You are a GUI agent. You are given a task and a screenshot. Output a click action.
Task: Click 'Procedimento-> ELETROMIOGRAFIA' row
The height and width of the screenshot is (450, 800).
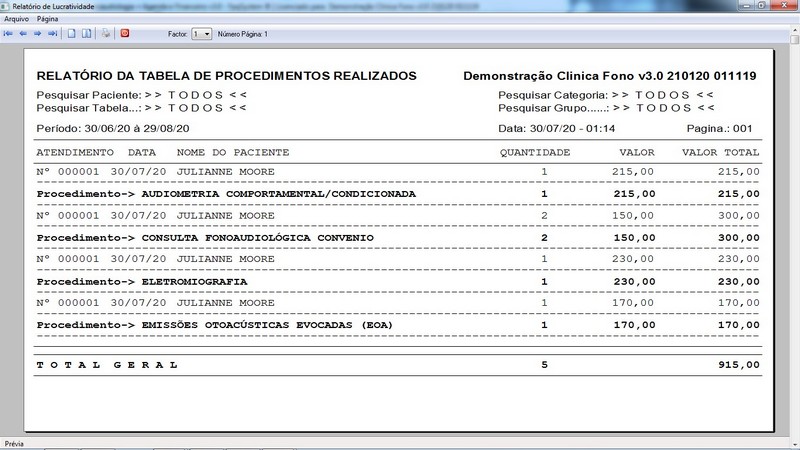398,282
